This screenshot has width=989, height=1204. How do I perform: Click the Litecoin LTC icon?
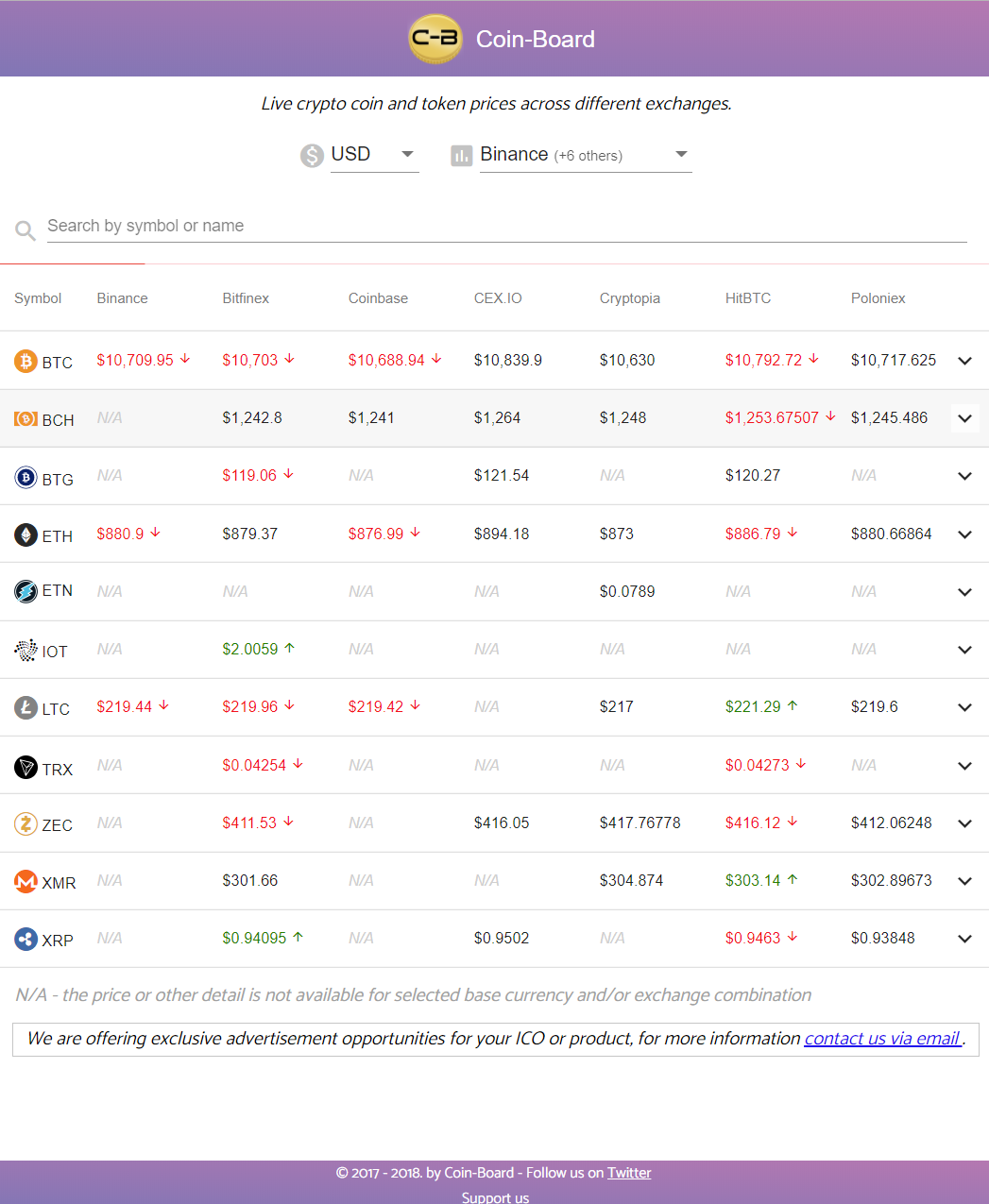point(26,707)
